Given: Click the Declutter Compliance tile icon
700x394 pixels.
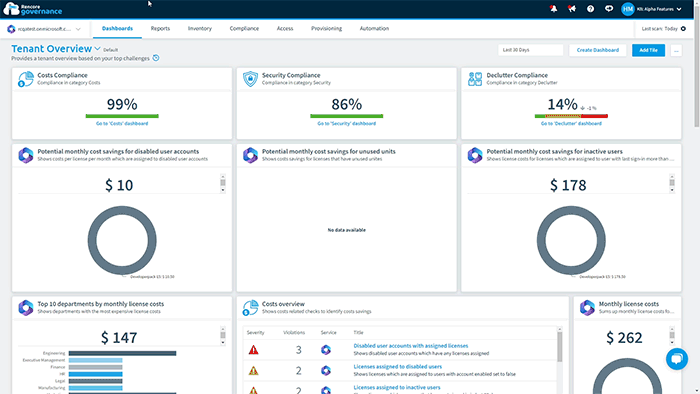Looking at the screenshot, I should (x=475, y=79).
